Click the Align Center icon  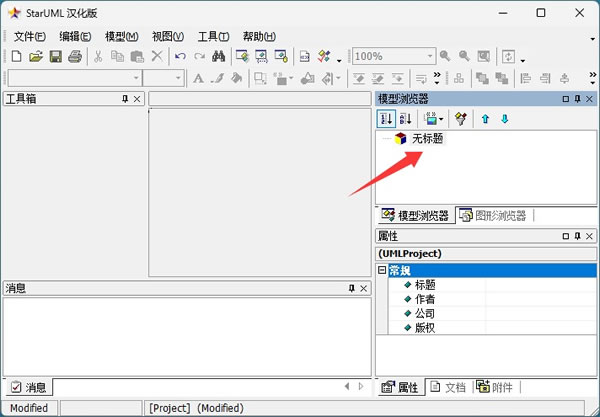[x=564, y=79]
